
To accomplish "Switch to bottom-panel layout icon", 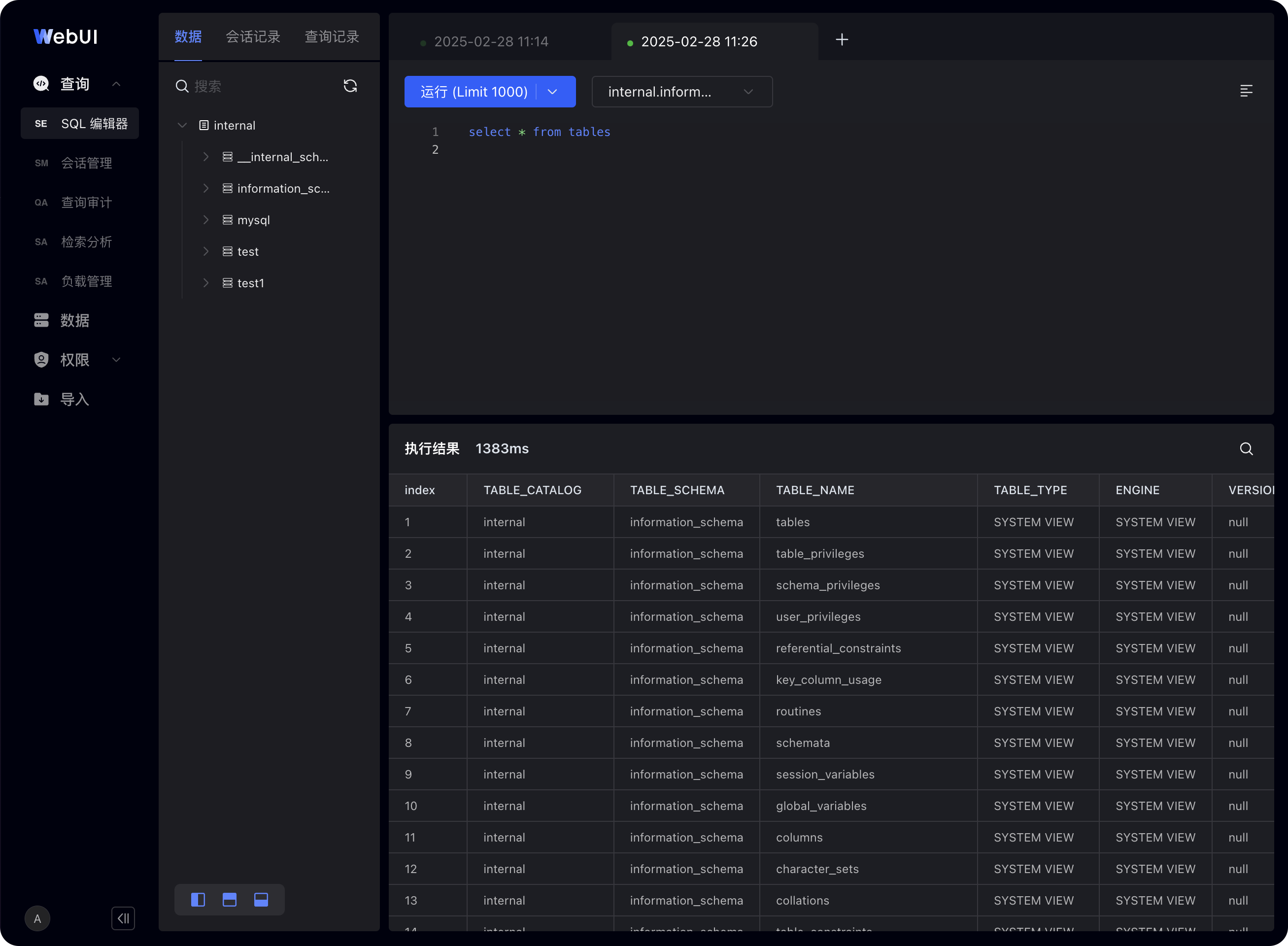I will [x=261, y=900].
